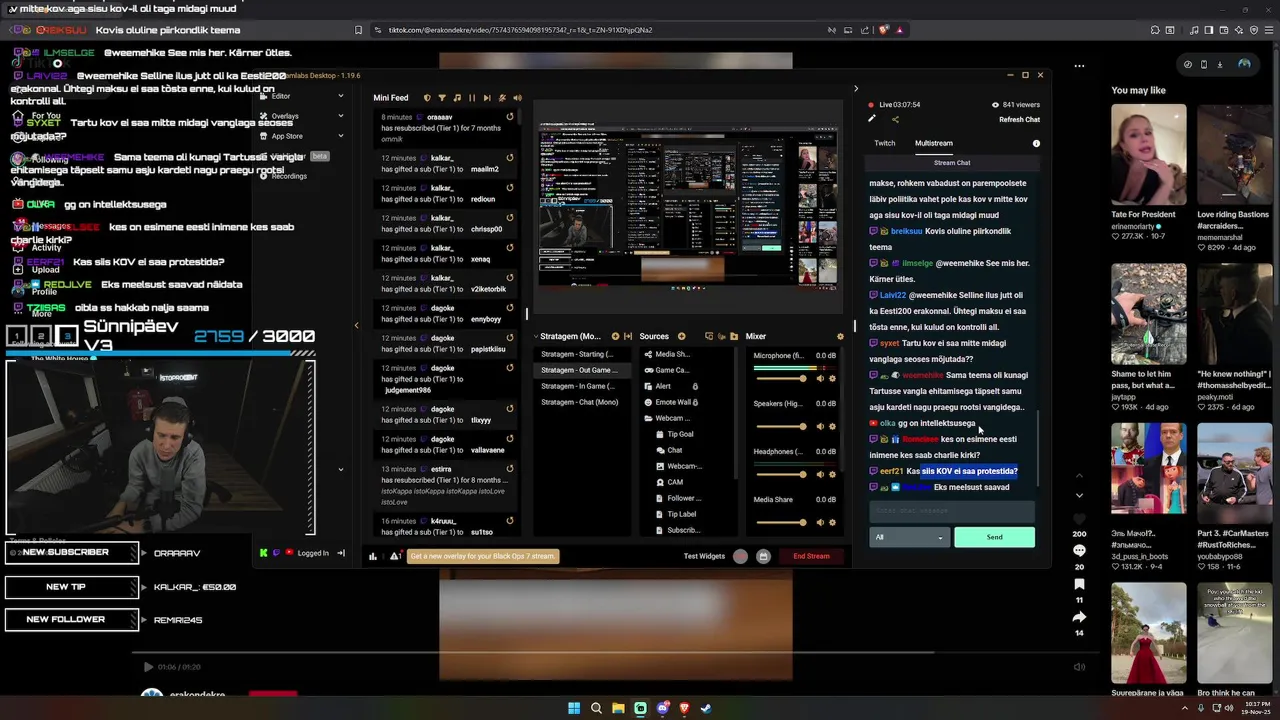1280x720 pixels.
Task: Go to previous TikTok video up arrow
Action: 1079,475
